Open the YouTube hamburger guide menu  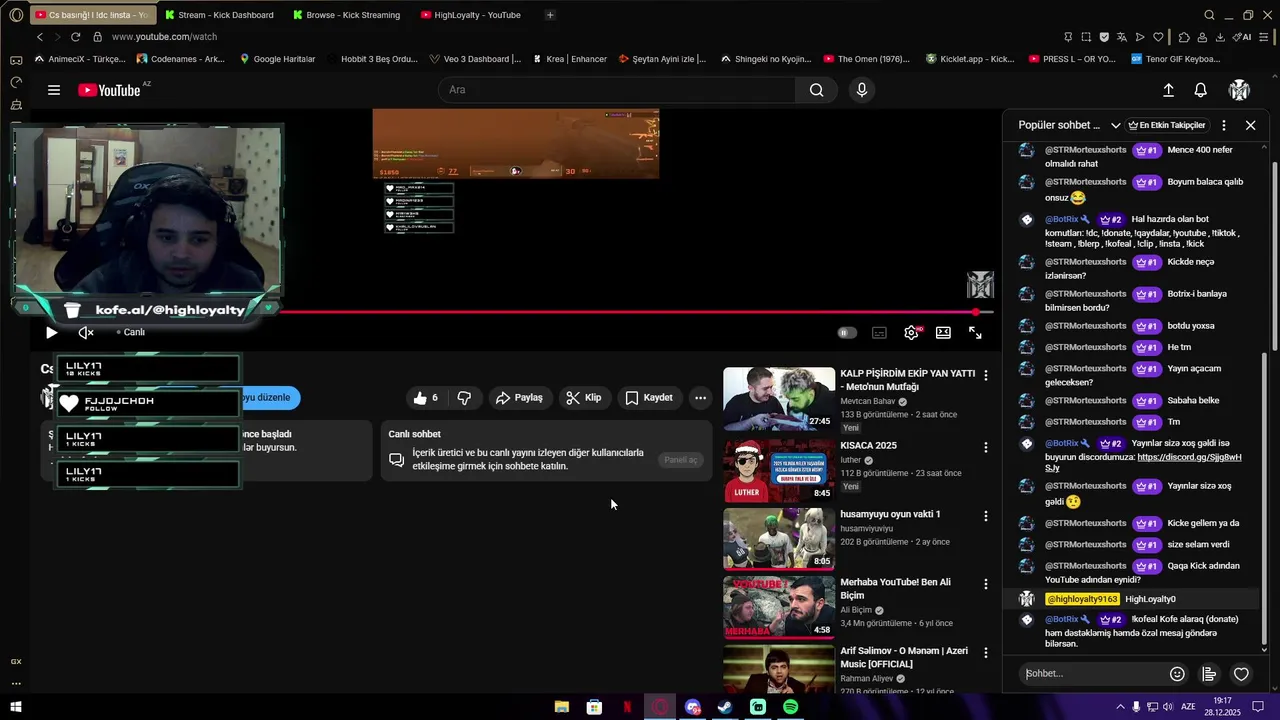[x=54, y=90]
